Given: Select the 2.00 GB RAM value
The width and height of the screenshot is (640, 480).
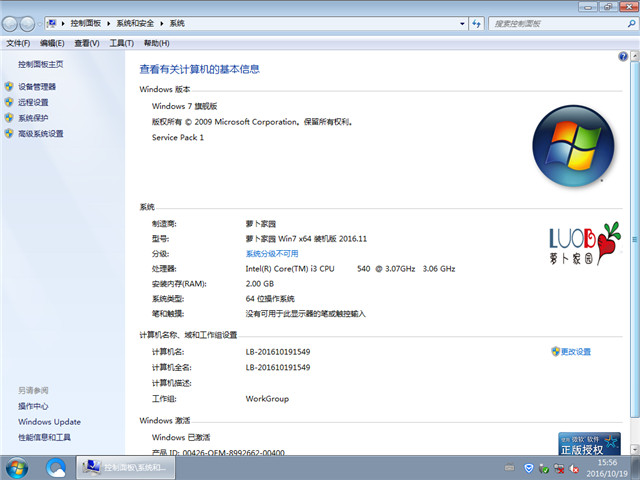Looking at the screenshot, I should pos(260,284).
